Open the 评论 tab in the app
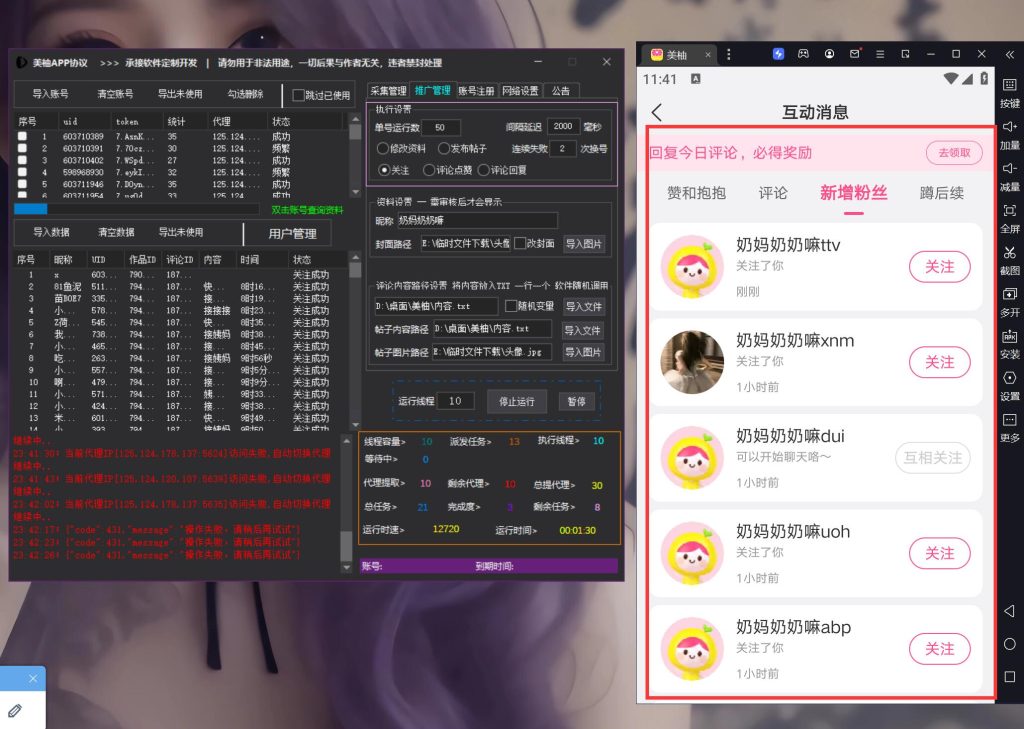 [x=772, y=193]
